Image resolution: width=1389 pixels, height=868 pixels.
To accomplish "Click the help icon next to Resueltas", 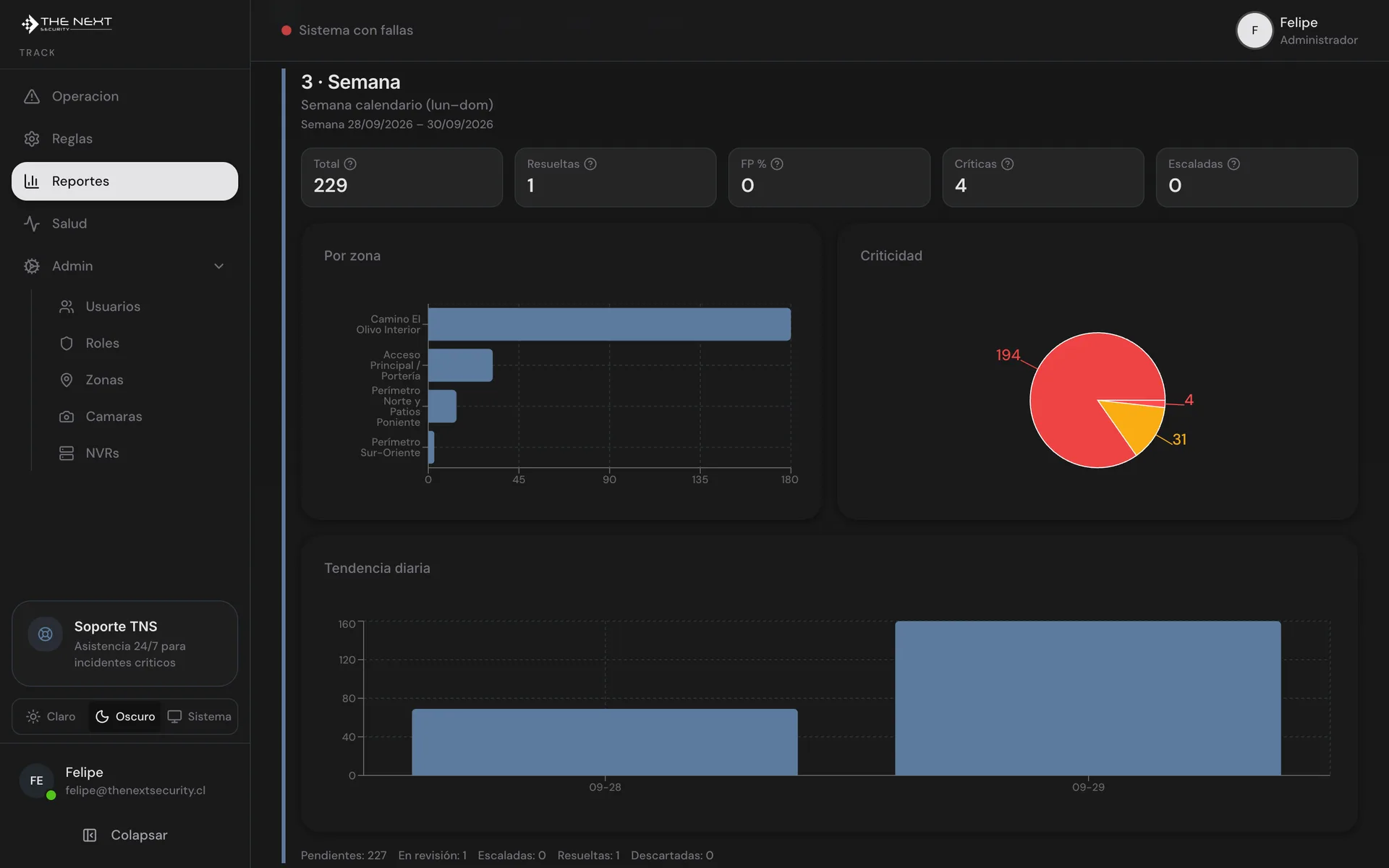I will pyautogui.click(x=590, y=164).
